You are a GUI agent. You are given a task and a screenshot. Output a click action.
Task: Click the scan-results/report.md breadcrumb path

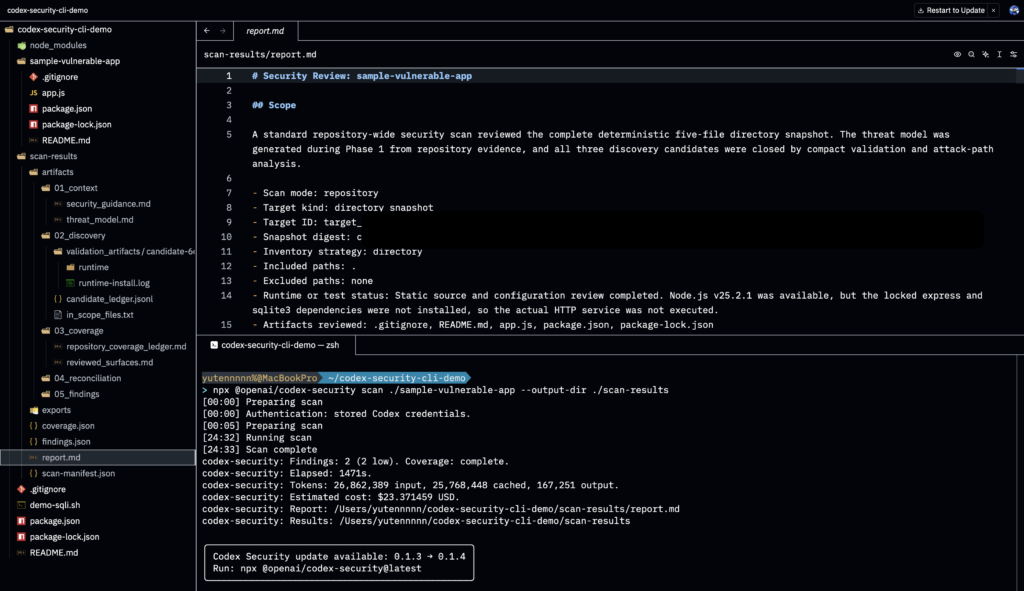tap(260, 55)
